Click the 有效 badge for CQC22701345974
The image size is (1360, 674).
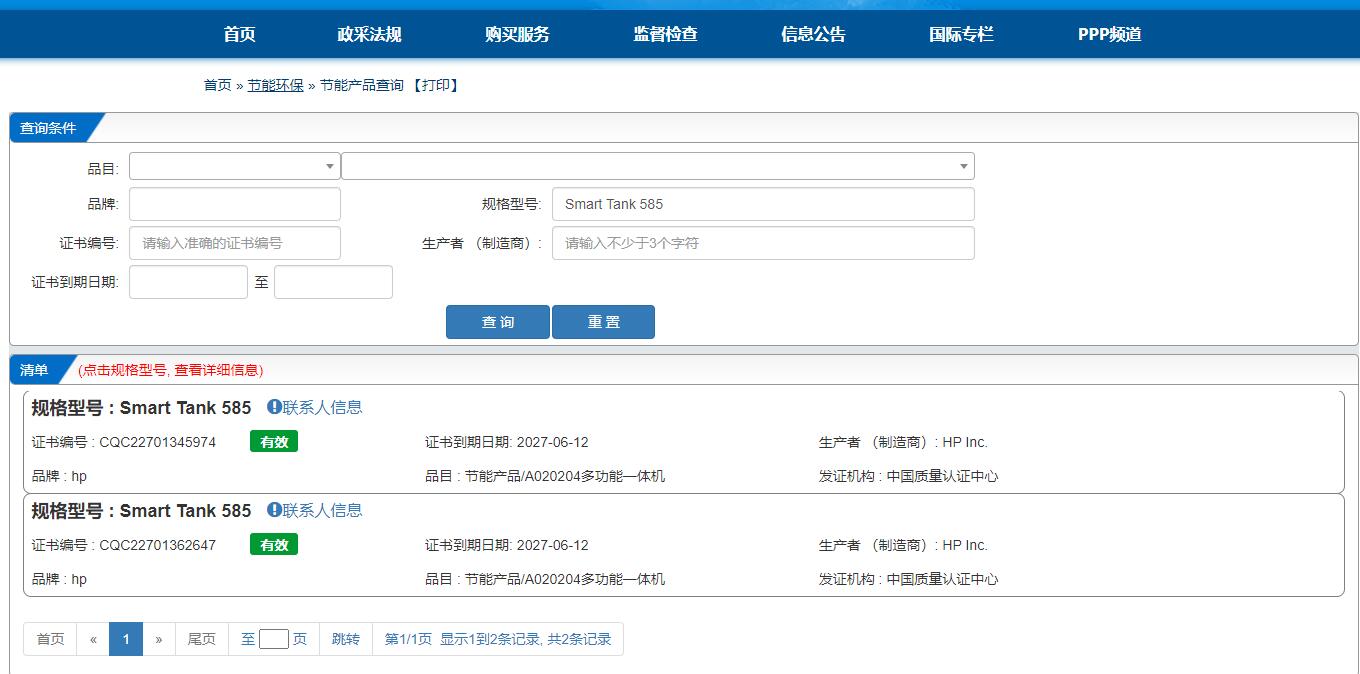click(274, 441)
